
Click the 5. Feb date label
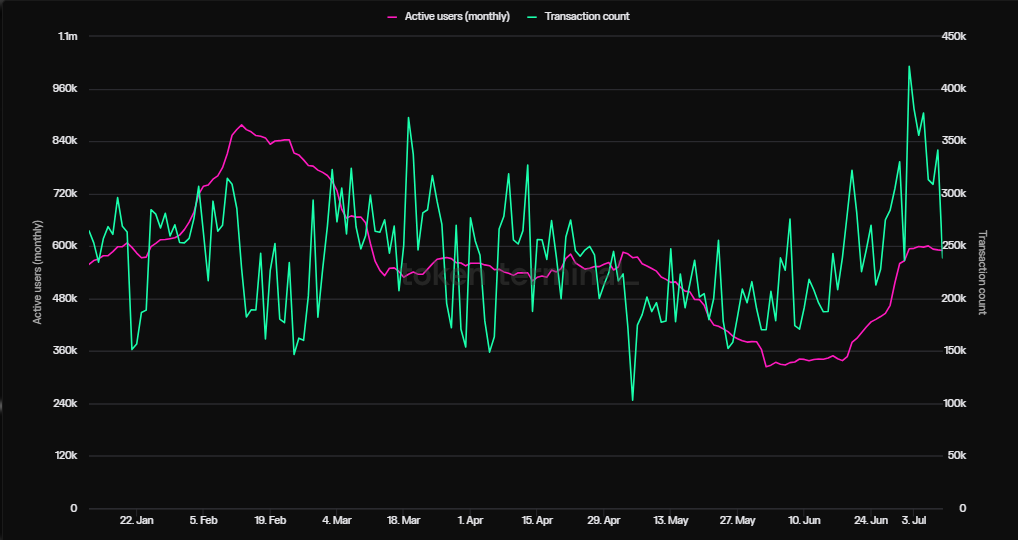tap(203, 521)
